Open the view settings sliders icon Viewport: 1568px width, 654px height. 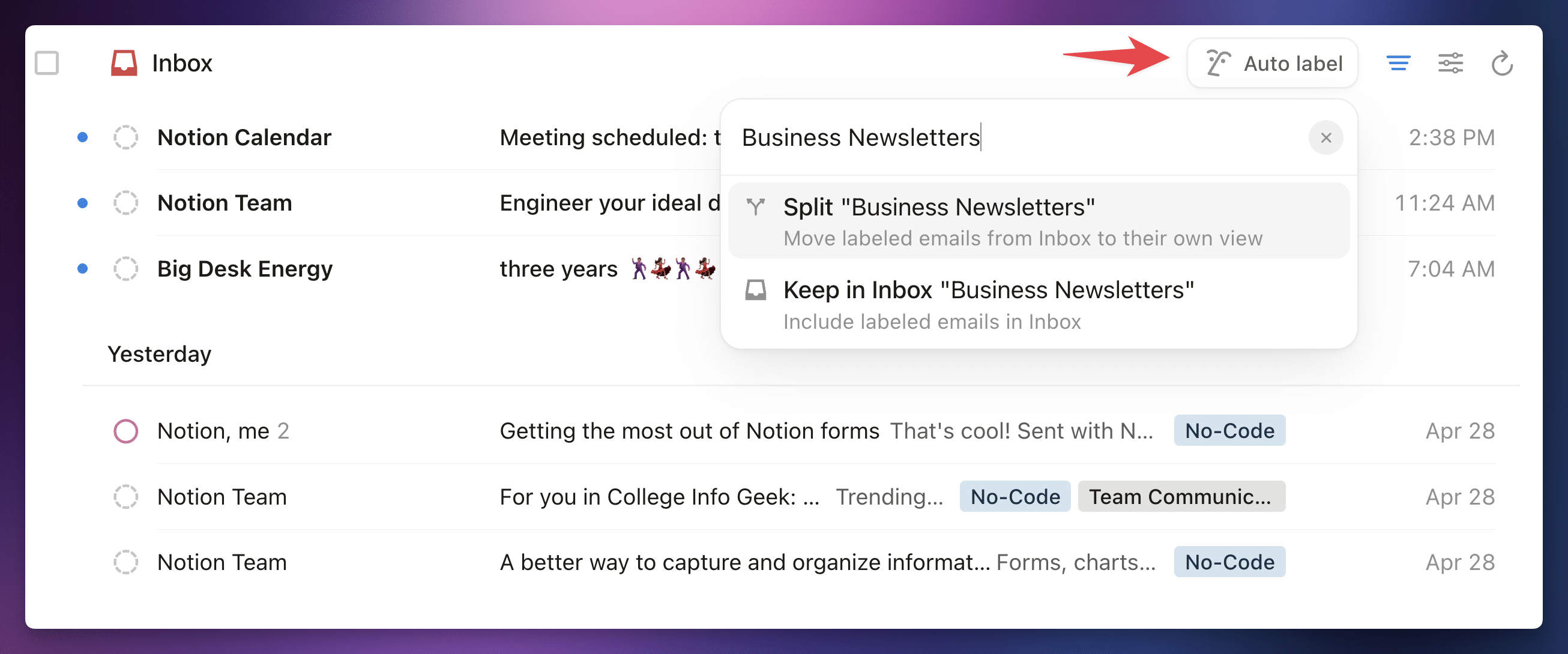[1450, 63]
